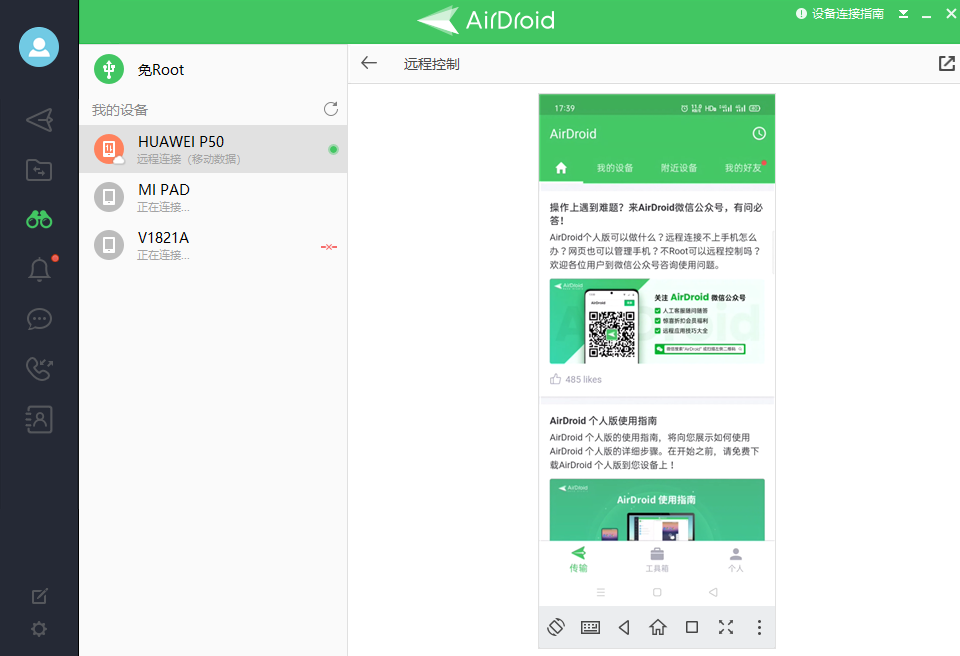
Task: Open the contacts icon in sidebar
Action: coord(39,419)
